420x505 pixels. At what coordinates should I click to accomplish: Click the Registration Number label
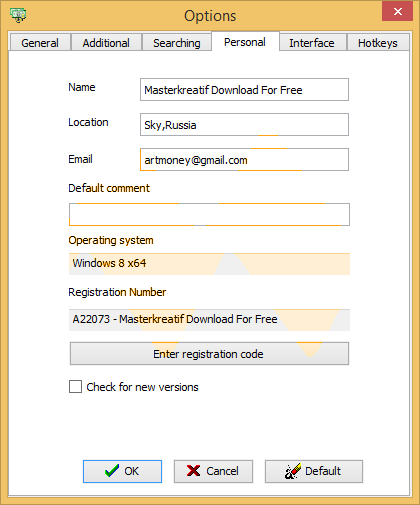click(117, 292)
